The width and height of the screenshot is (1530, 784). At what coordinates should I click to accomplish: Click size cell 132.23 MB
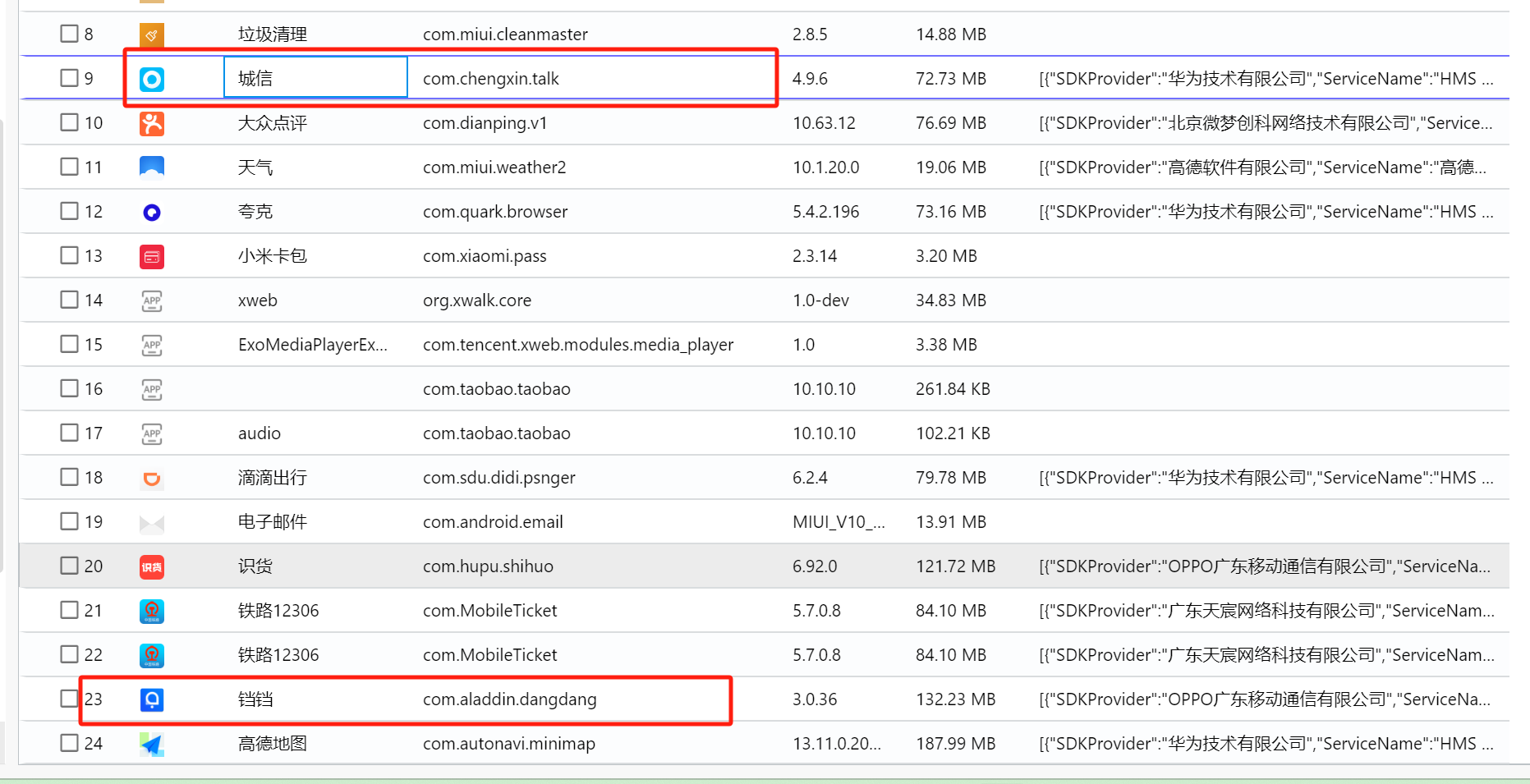[x=955, y=699]
